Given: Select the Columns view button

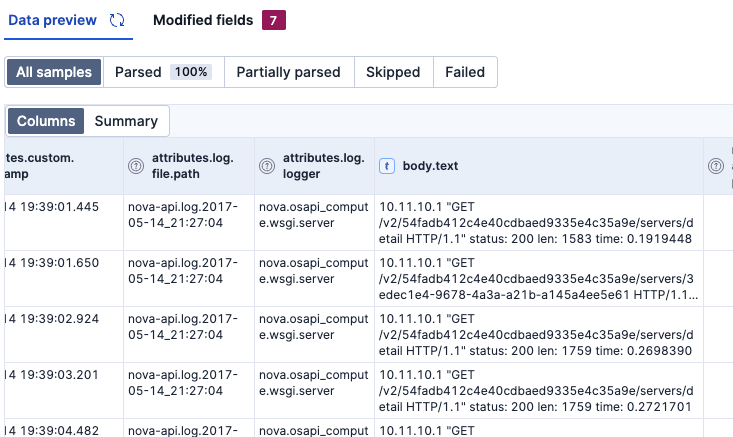Looking at the screenshot, I should [46, 121].
